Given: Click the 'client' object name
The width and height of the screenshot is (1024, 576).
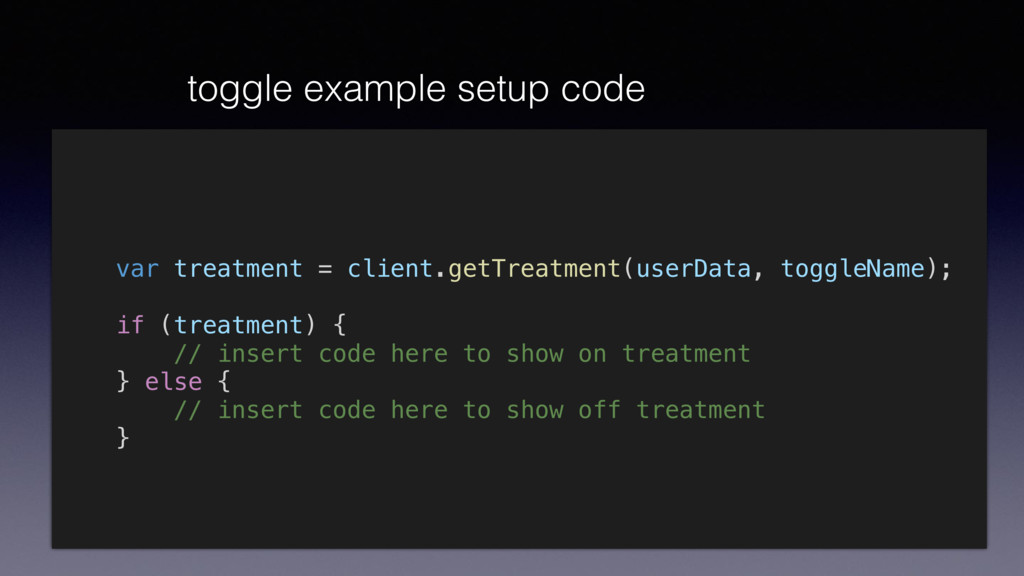Looking at the screenshot, I should point(389,268).
